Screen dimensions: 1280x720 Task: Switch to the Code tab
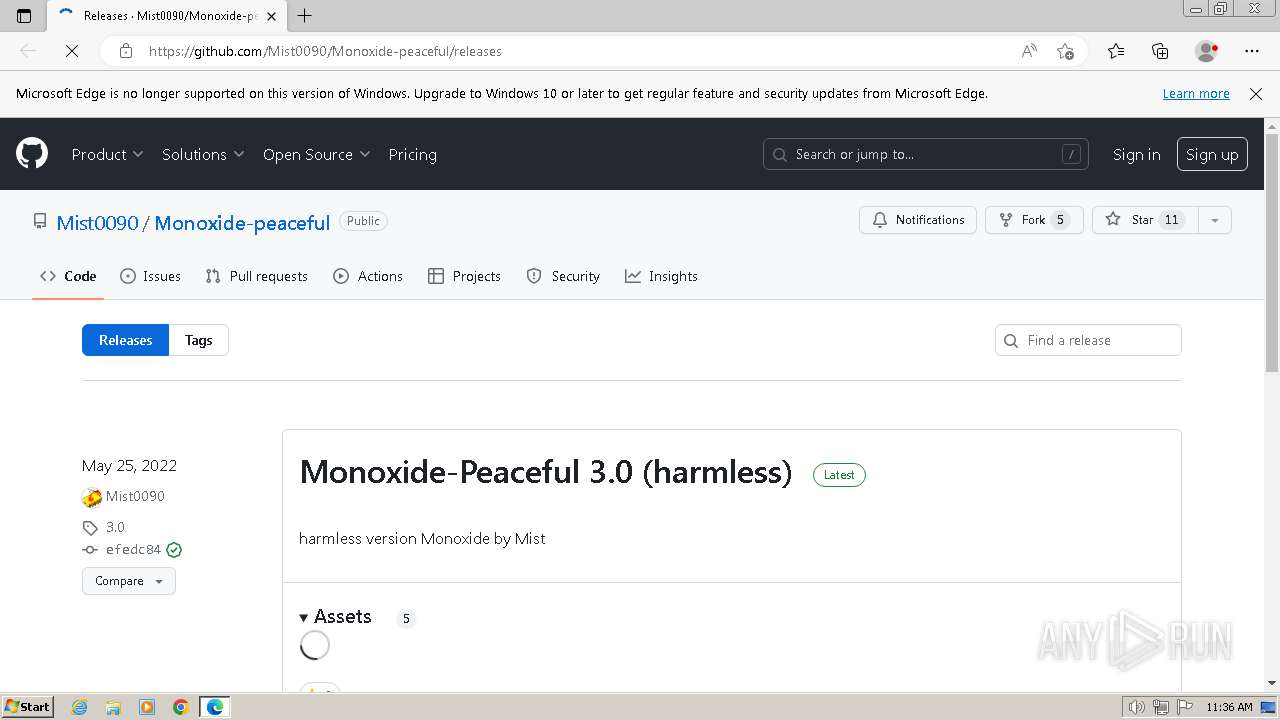[68, 276]
